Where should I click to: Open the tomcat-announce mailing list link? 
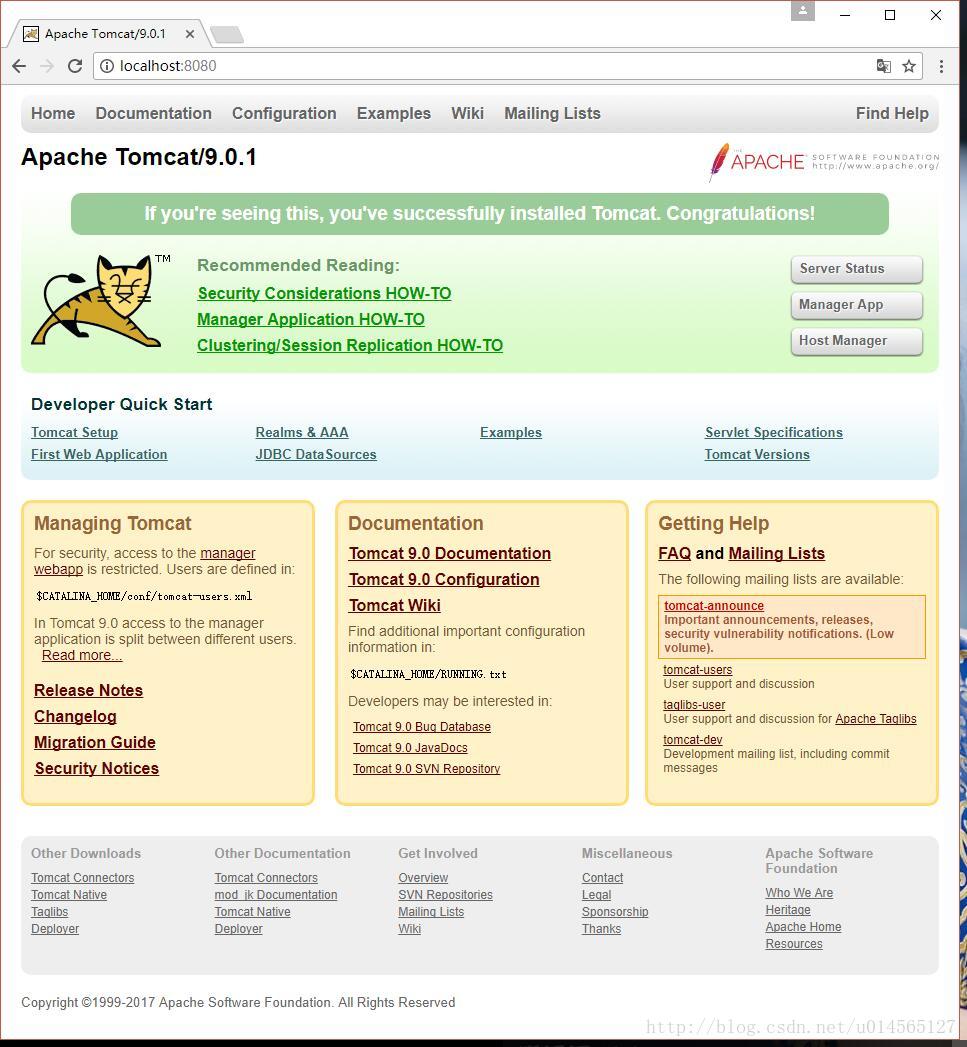714,606
